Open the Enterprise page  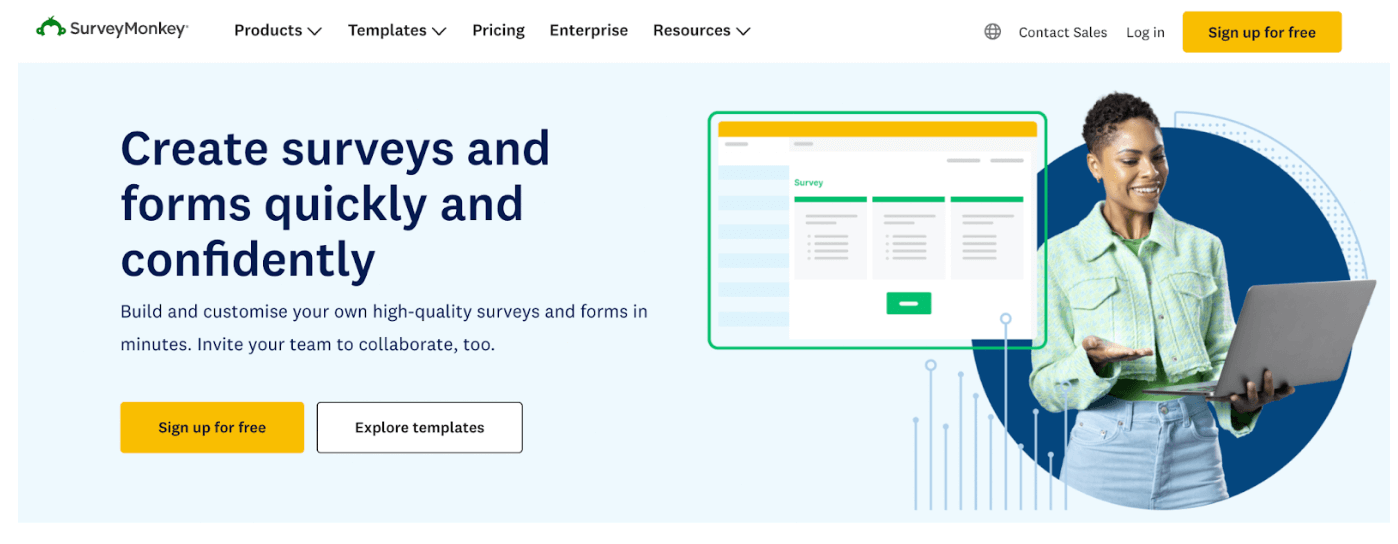pyautogui.click(x=588, y=31)
